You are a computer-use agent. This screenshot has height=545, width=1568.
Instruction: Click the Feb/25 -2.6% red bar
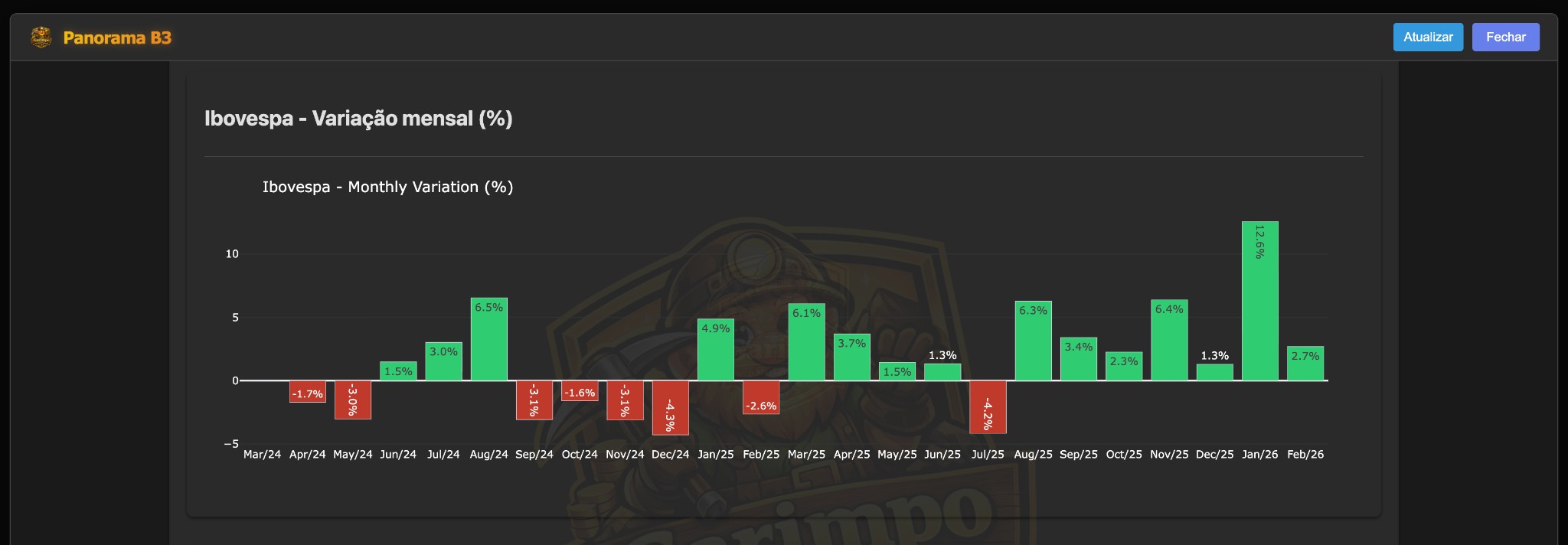(761, 397)
